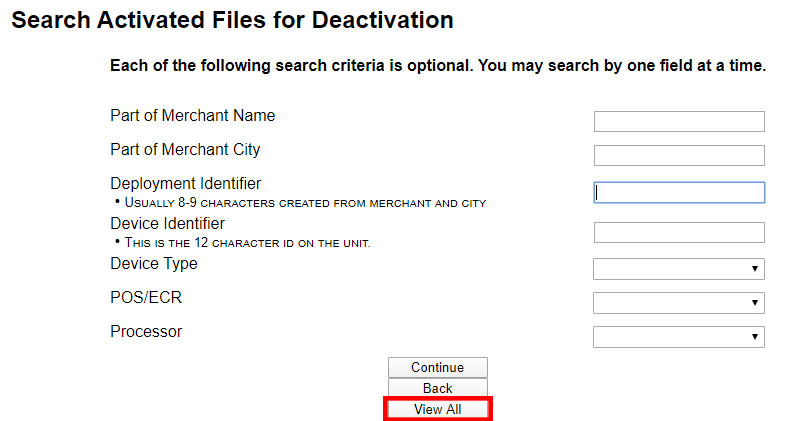The height and width of the screenshot is (421, 804).
Task: Click the Processor label
Action: pyautogui.click(x=146, y=332)
